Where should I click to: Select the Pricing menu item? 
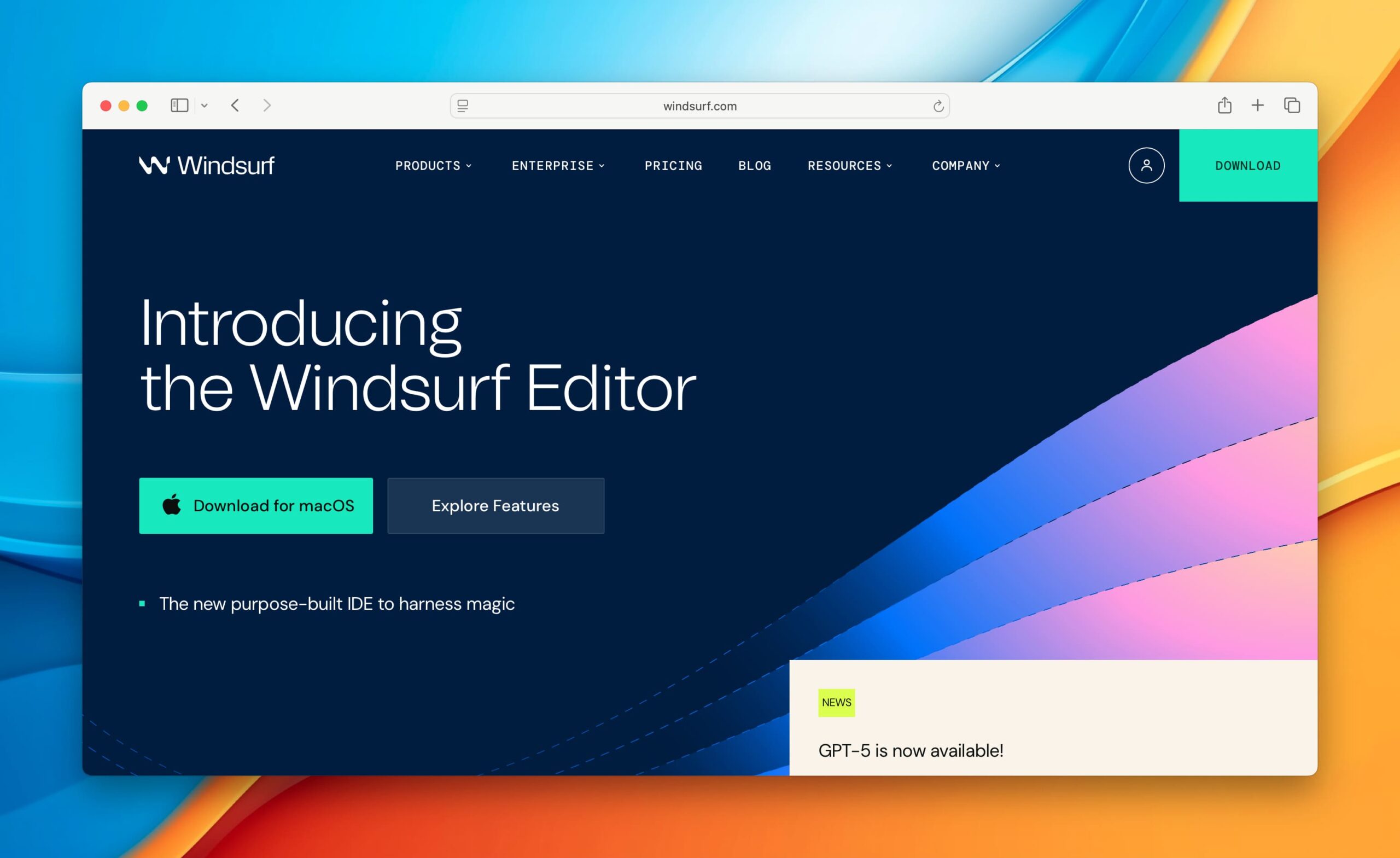tap(673, 165)
